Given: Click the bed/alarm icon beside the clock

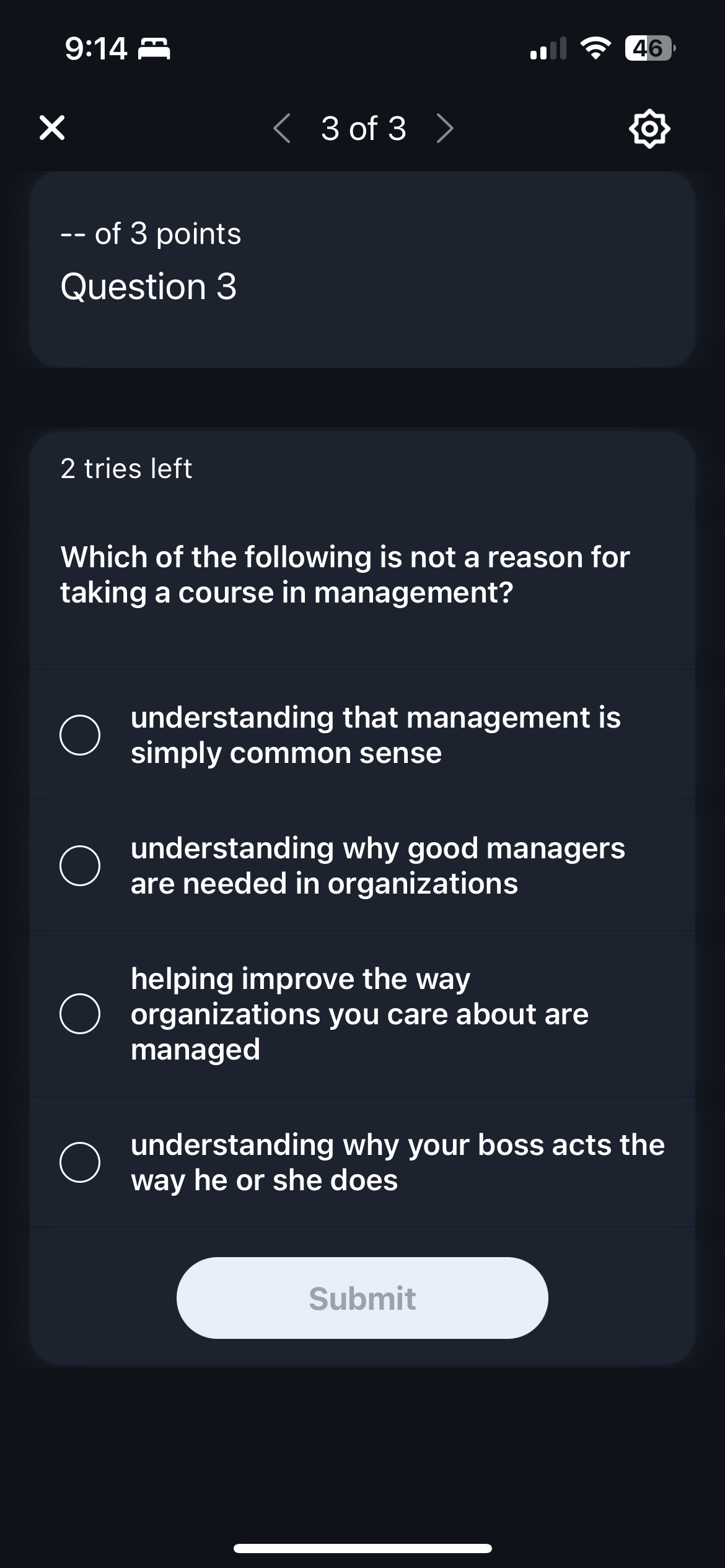Looking at the screenshot, I should (154, 49).
